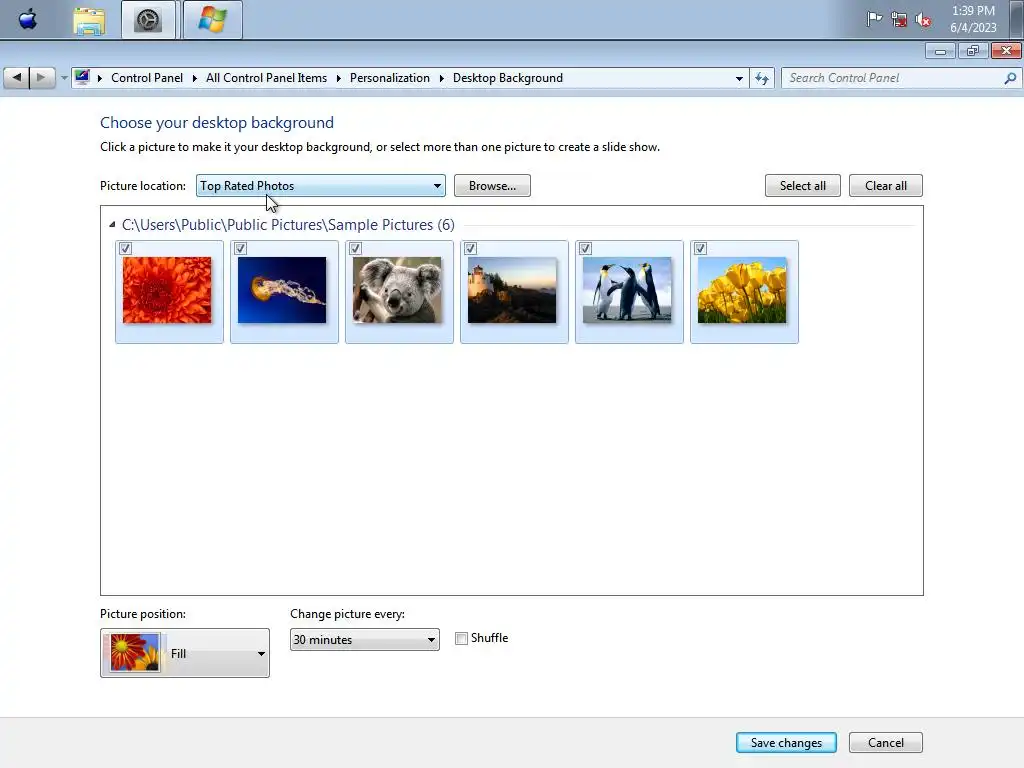The height and width of the screenshot is (768, 1024).
Task: Uncheck the jellyfish picture checkbox
Action: click(x=240, y=248)
